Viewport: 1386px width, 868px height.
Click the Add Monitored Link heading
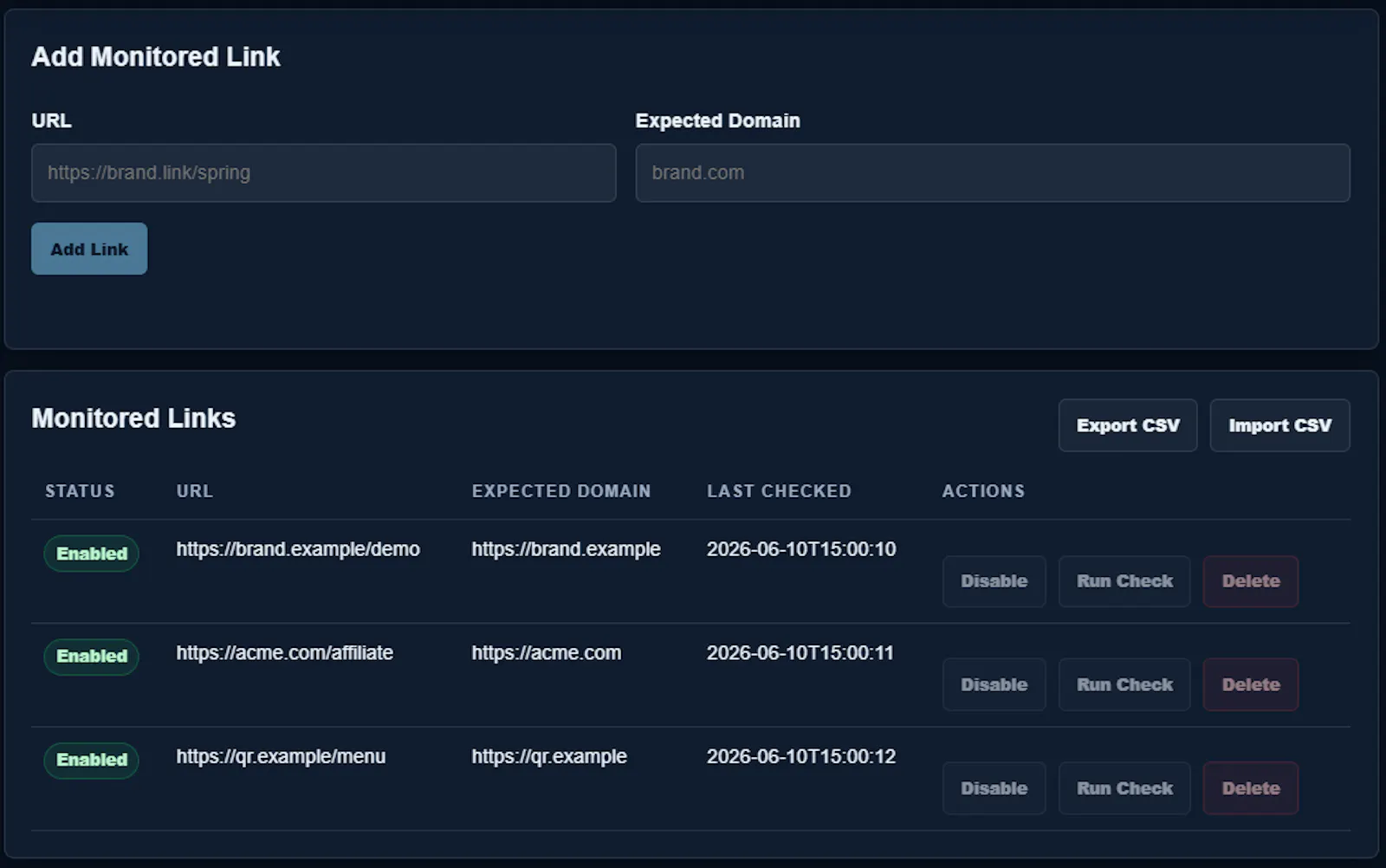coord(156,57)
